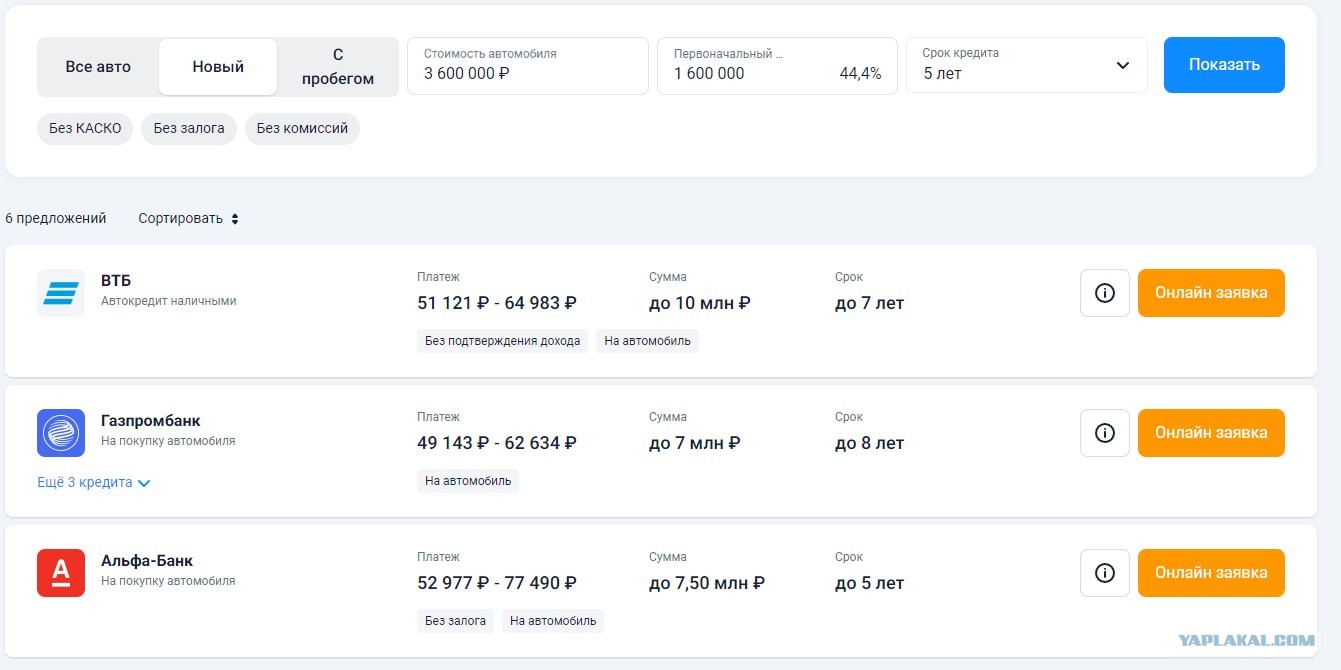Click the sort arrows icon next to Сортировать
The height and width of the screenshot is (670, 1341).
pyautogui.click(x=235, y=219)
